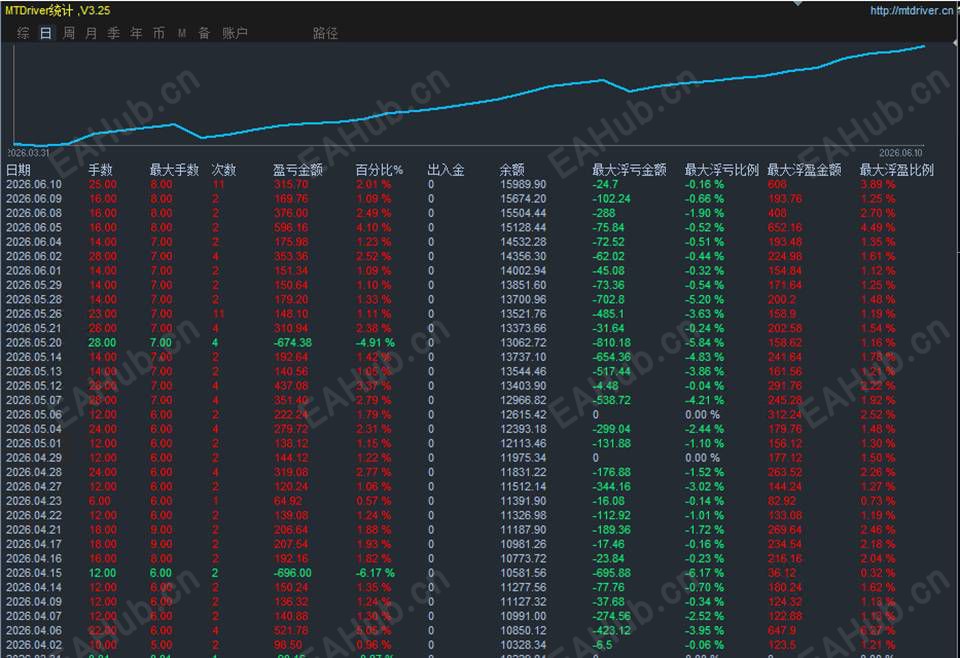Click the 64.92 profit amount

pyautogui.click(x=288, y=501)
